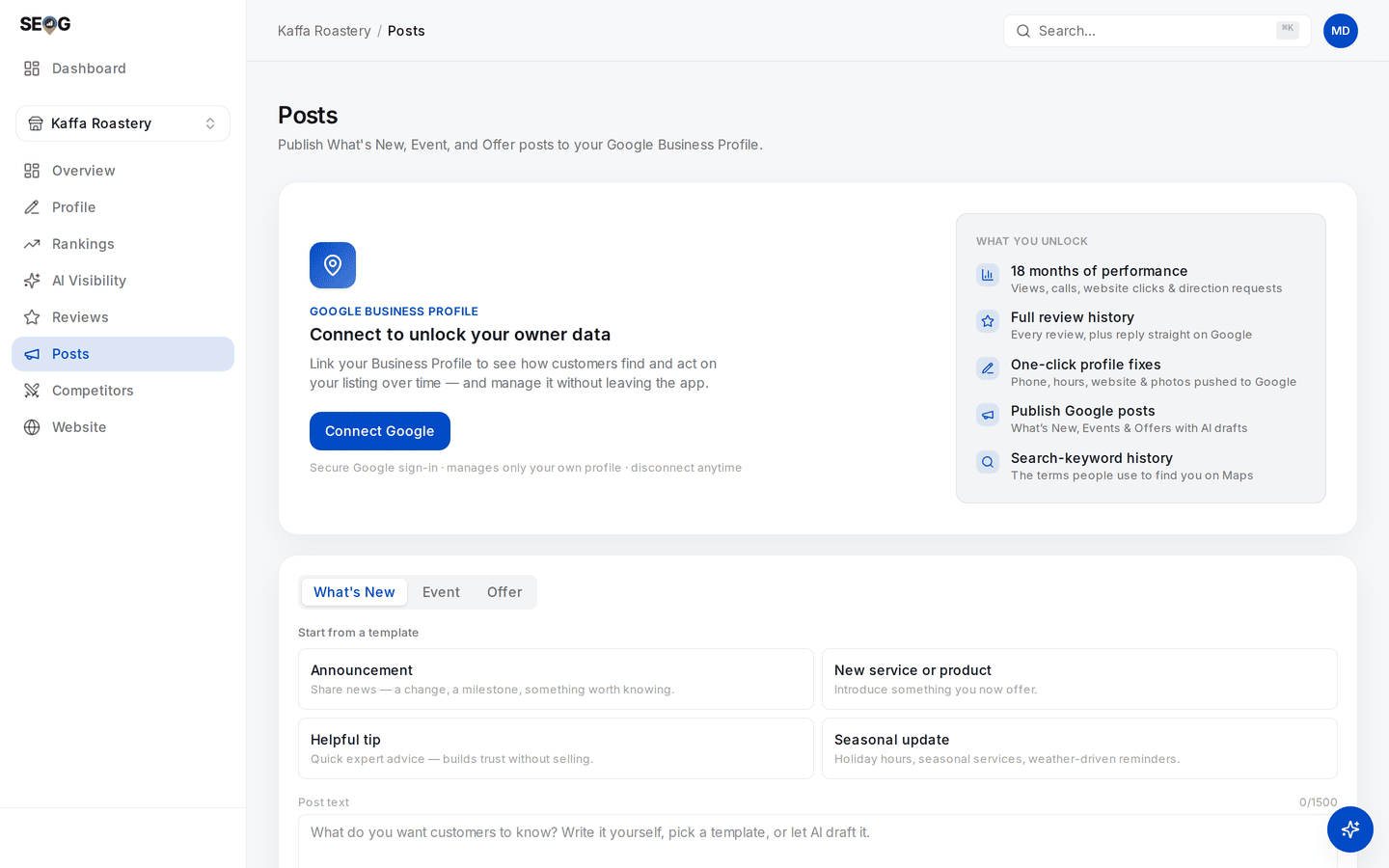Click the ⌘K shortcut badge

pos(1288,30)
